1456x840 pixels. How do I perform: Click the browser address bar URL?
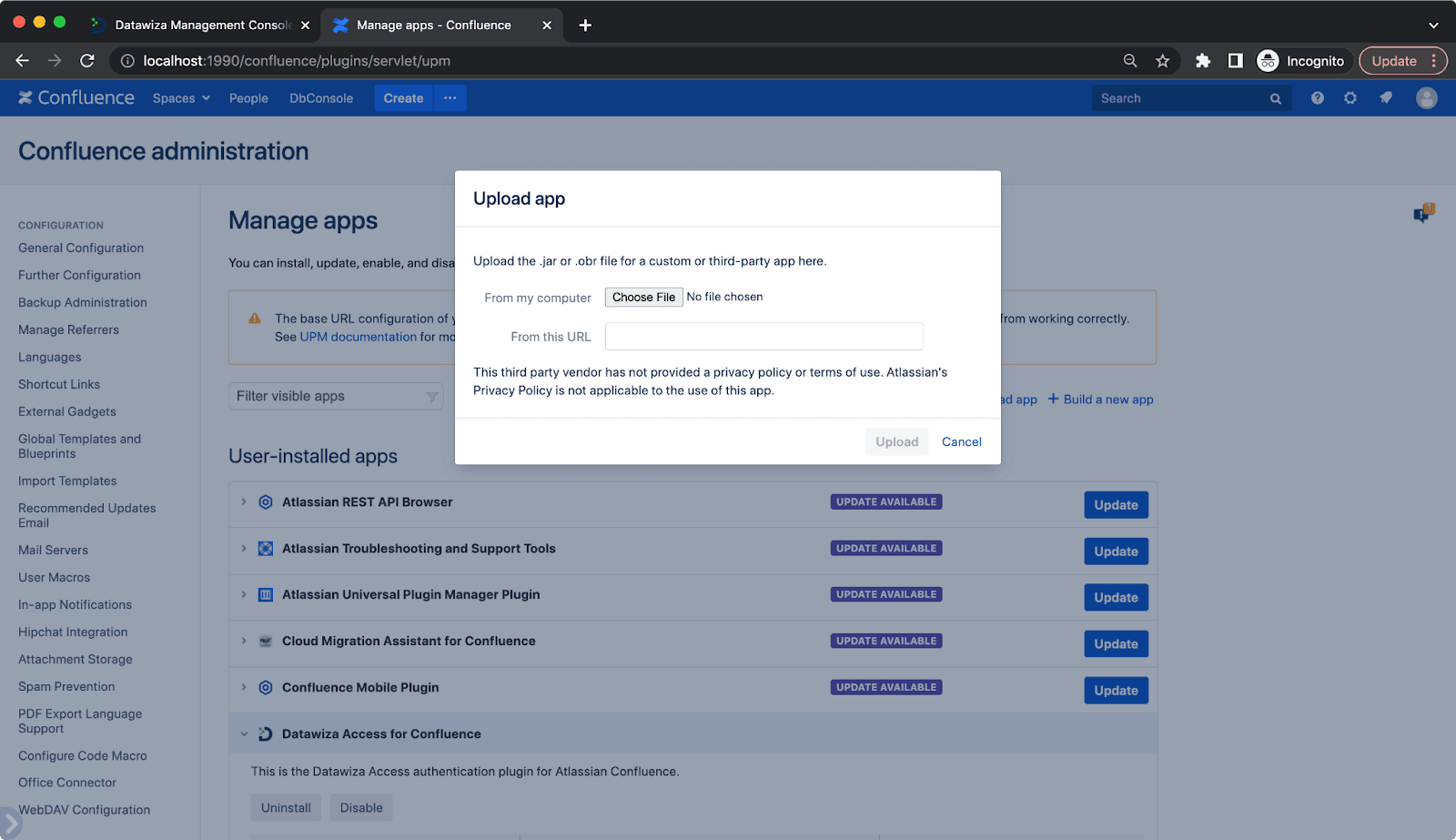297,61
